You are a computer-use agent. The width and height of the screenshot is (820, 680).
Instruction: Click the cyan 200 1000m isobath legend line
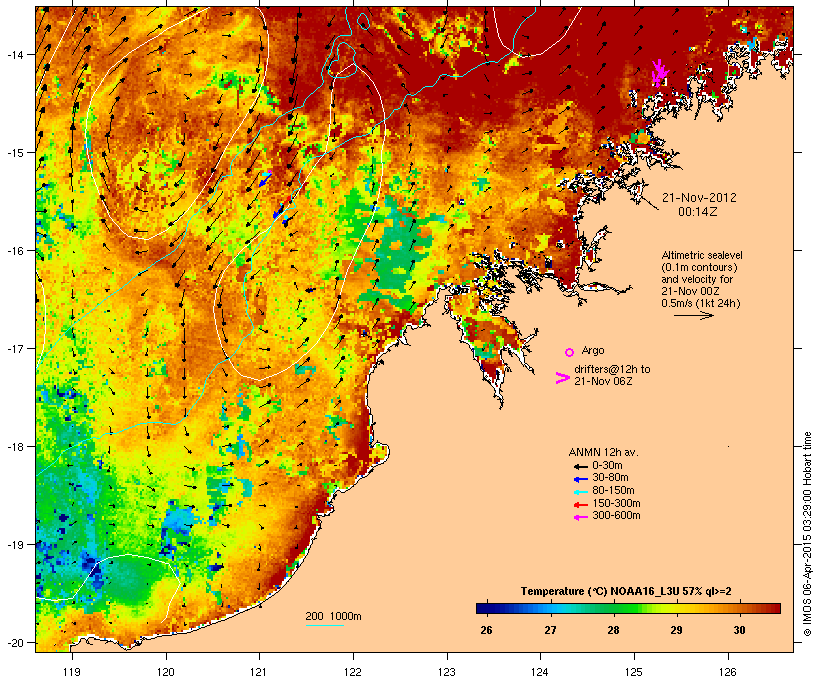pyautogui.click(x=324, y=625)
